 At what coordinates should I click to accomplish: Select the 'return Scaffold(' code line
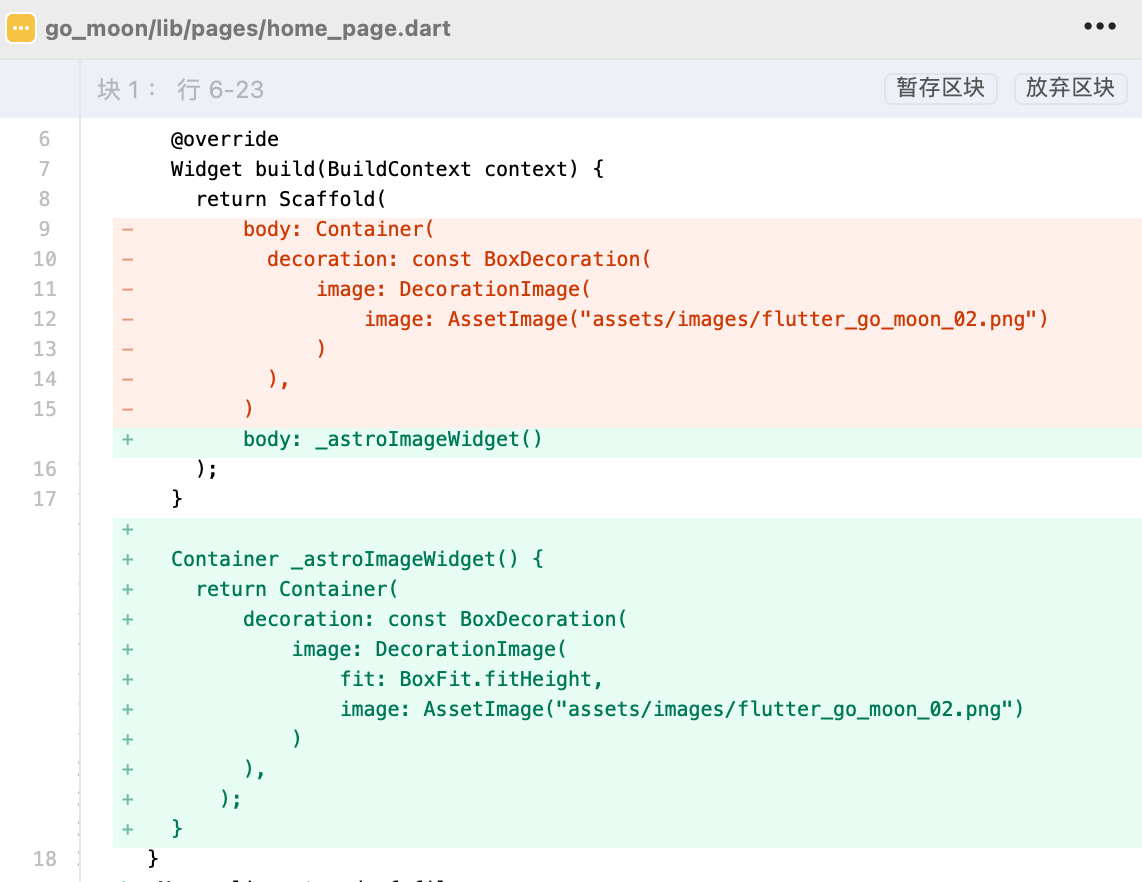click(x=290, y=199)
